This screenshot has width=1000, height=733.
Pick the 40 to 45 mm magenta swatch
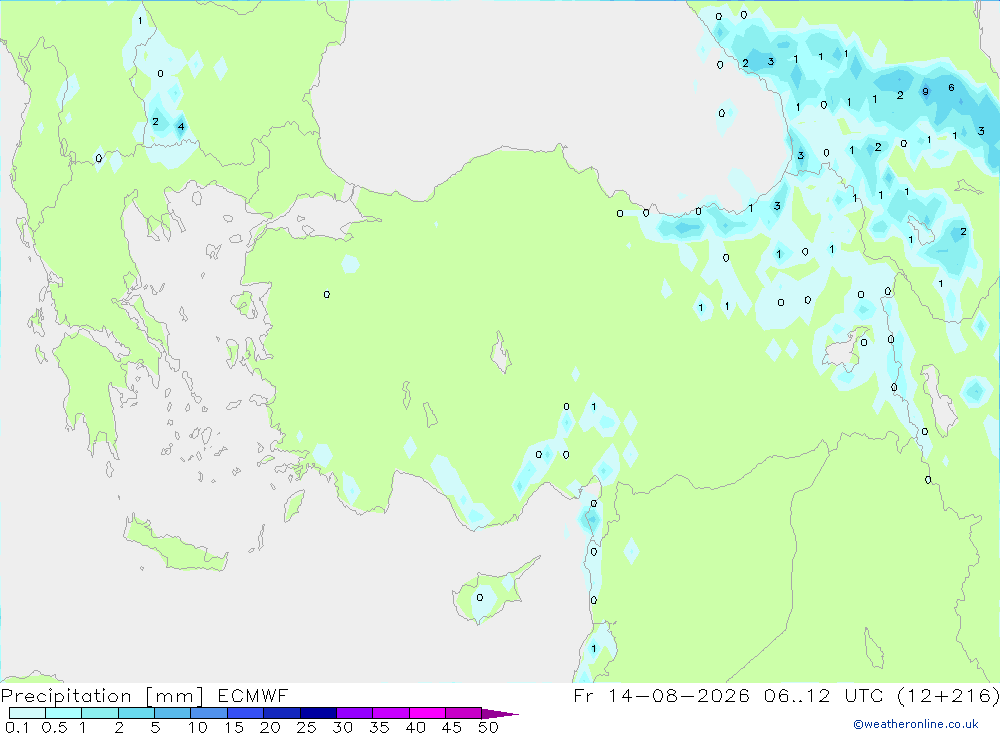tap(427, 713)
